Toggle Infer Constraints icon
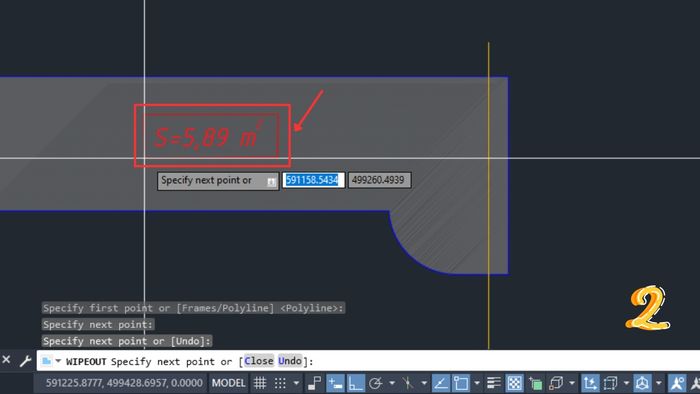 (x=315, y=383)
